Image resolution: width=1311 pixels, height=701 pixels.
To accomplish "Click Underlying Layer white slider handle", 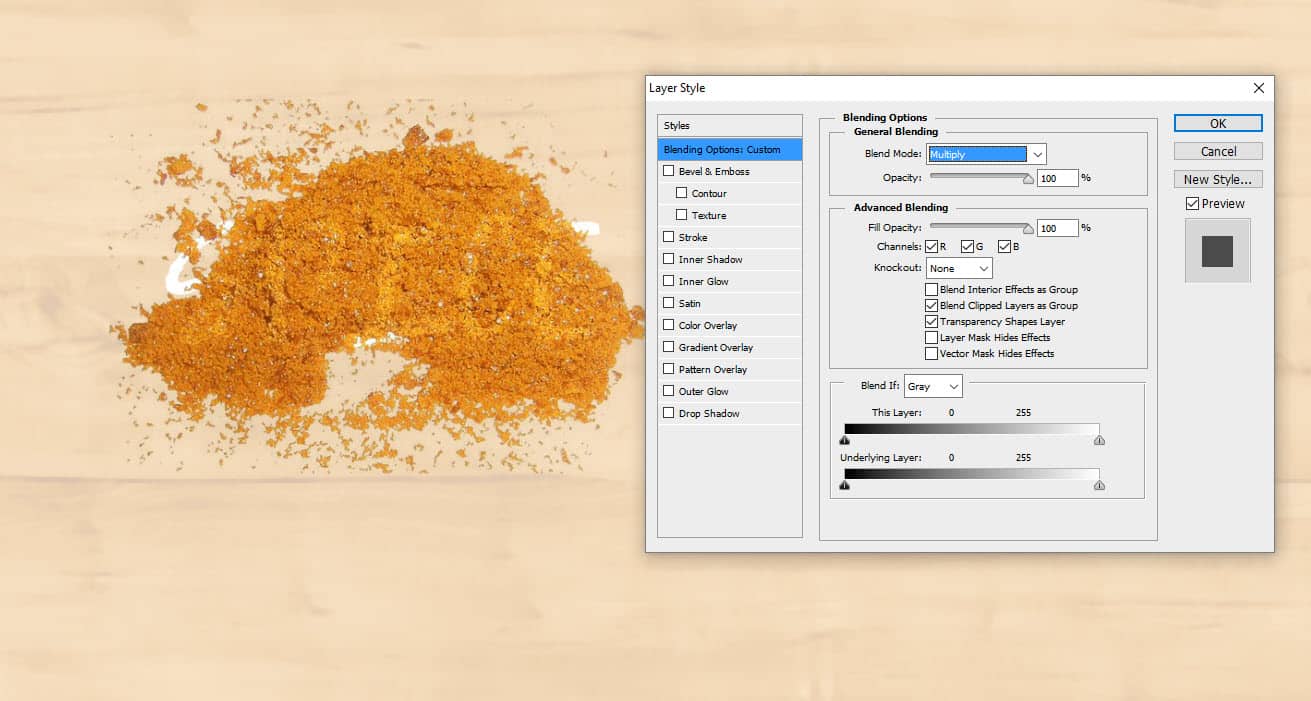I will click(1099, 485).
